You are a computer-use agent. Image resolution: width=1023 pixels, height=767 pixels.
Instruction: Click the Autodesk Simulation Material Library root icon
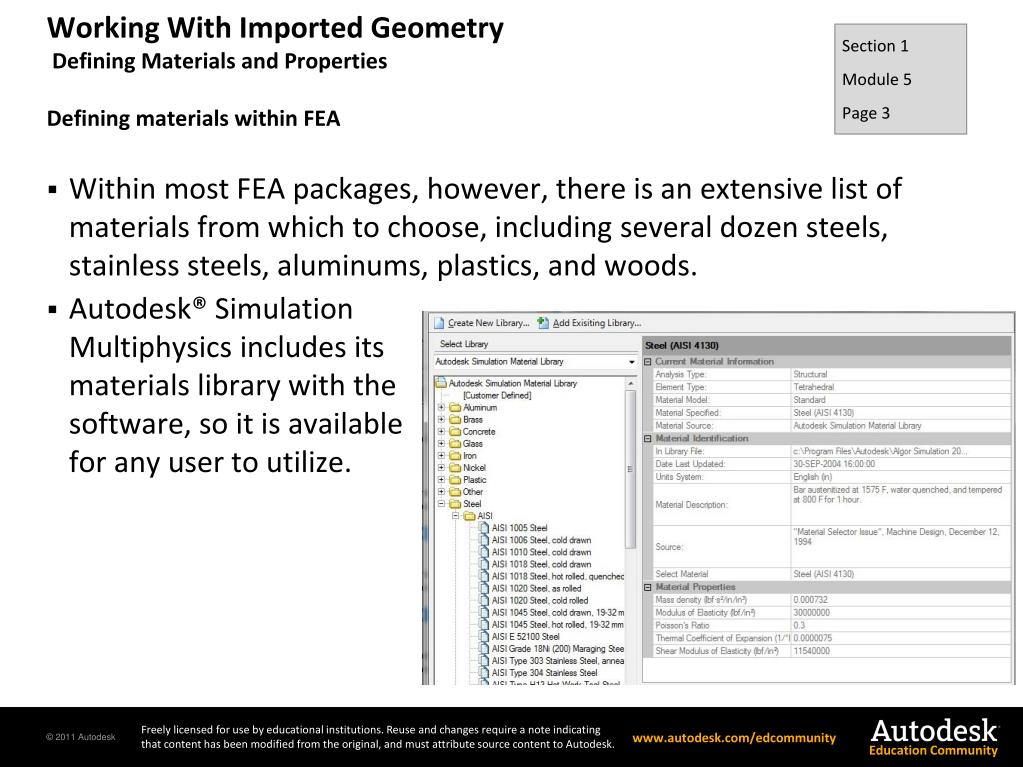tap(441, 384)
